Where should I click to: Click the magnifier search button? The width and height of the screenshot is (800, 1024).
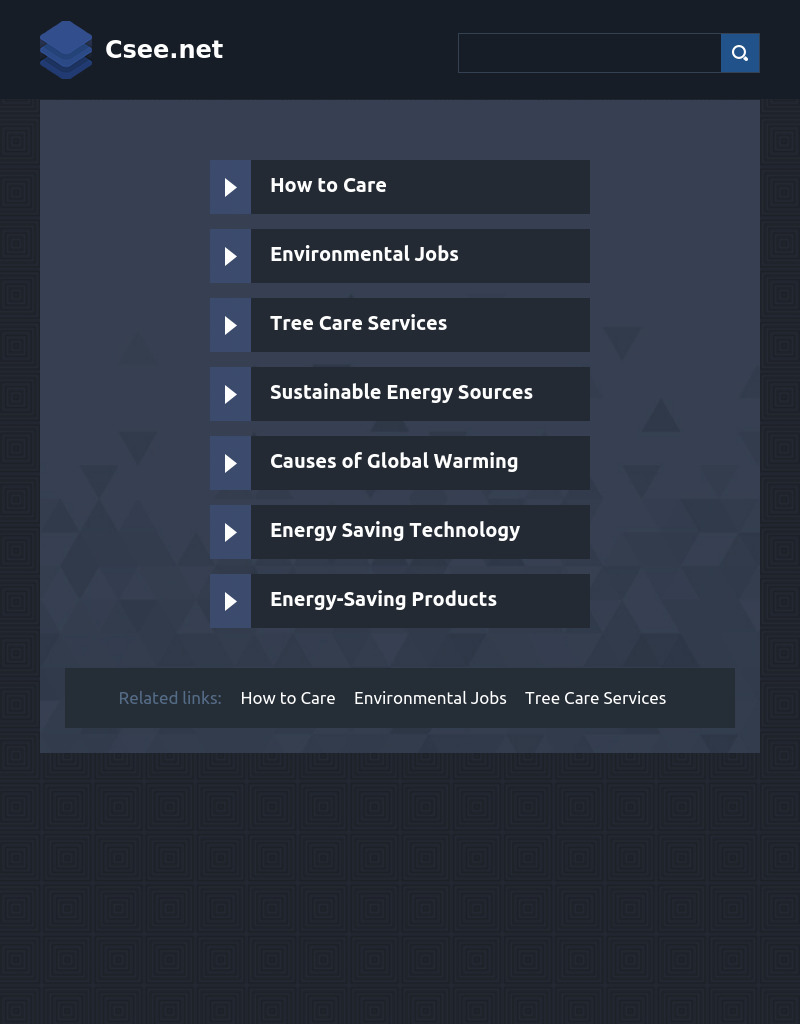(x=740, y=53)
